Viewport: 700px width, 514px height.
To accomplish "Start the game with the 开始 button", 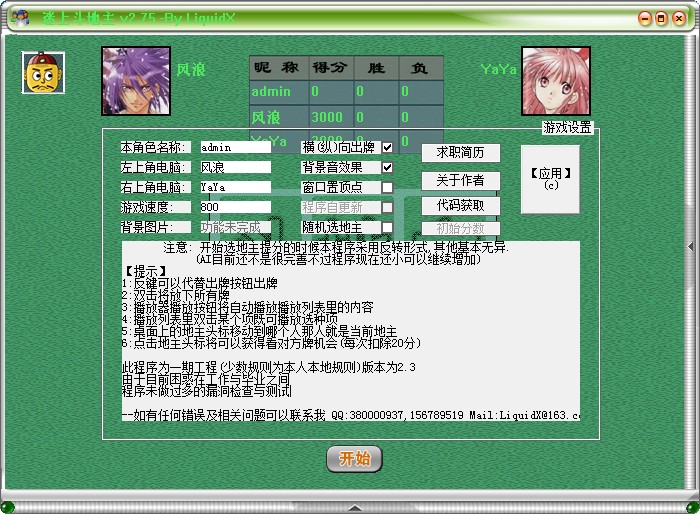I will (x=354, y=459).
